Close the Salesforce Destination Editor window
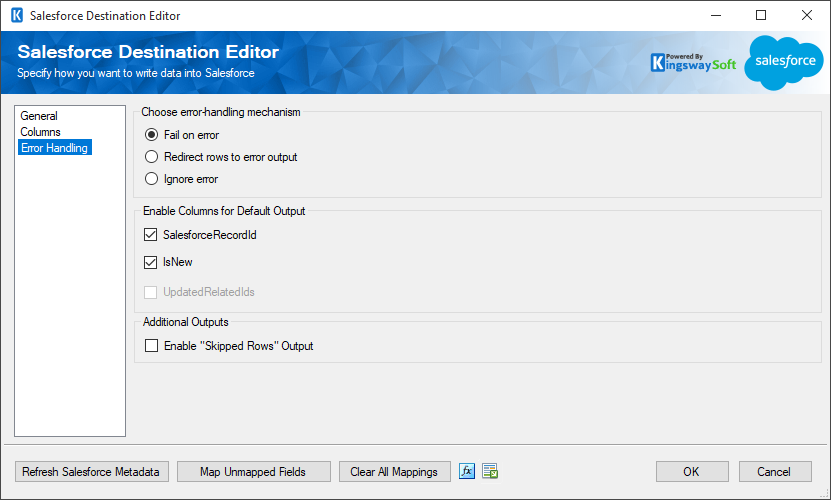The width and height of the screenshot is (831, 500). point(807,15)
